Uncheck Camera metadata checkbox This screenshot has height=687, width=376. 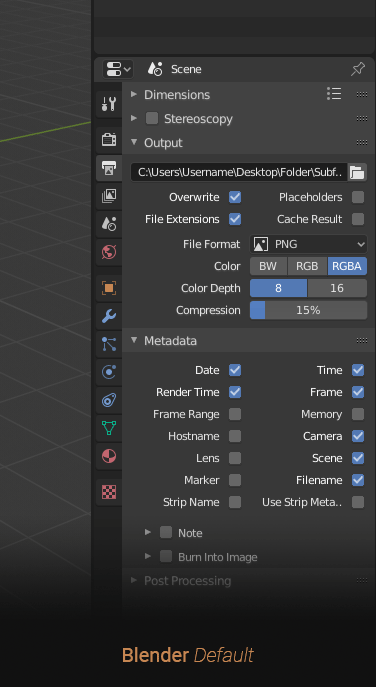tap(358, 436)
